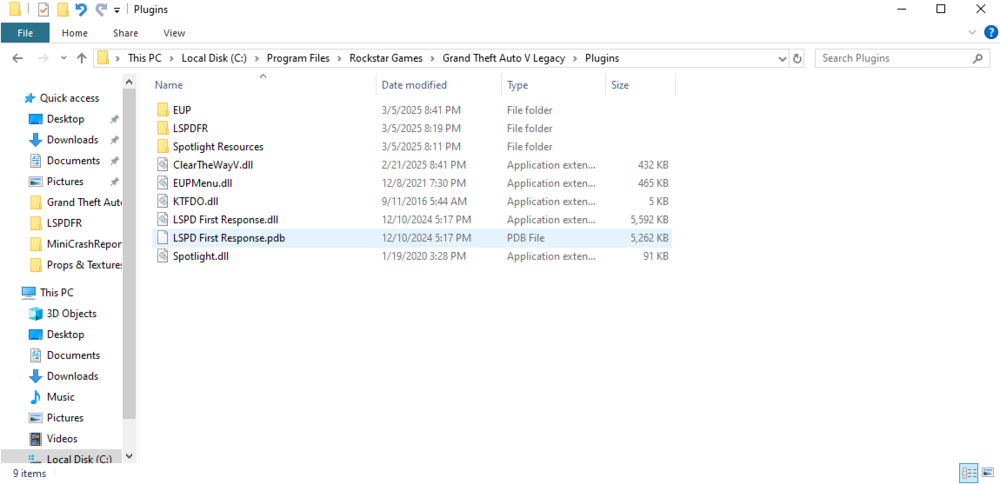Go up one folder level with Up arrow
The width and height of the screenshot is (1000, 484).
(81, 58)
